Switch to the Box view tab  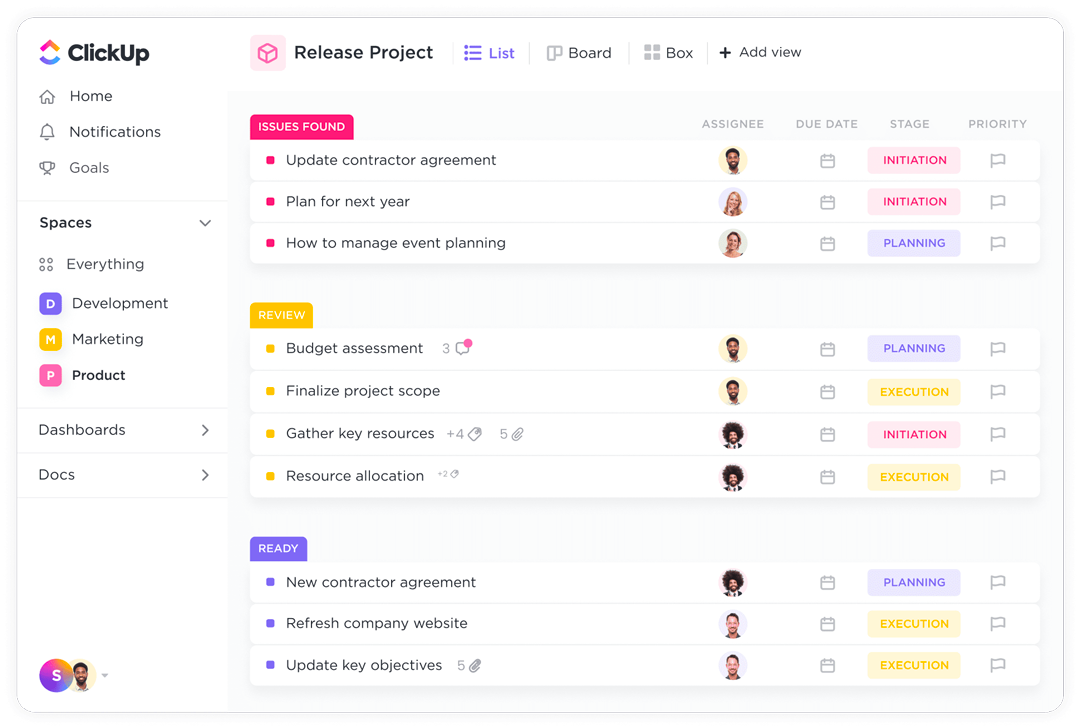coord(668,53)
